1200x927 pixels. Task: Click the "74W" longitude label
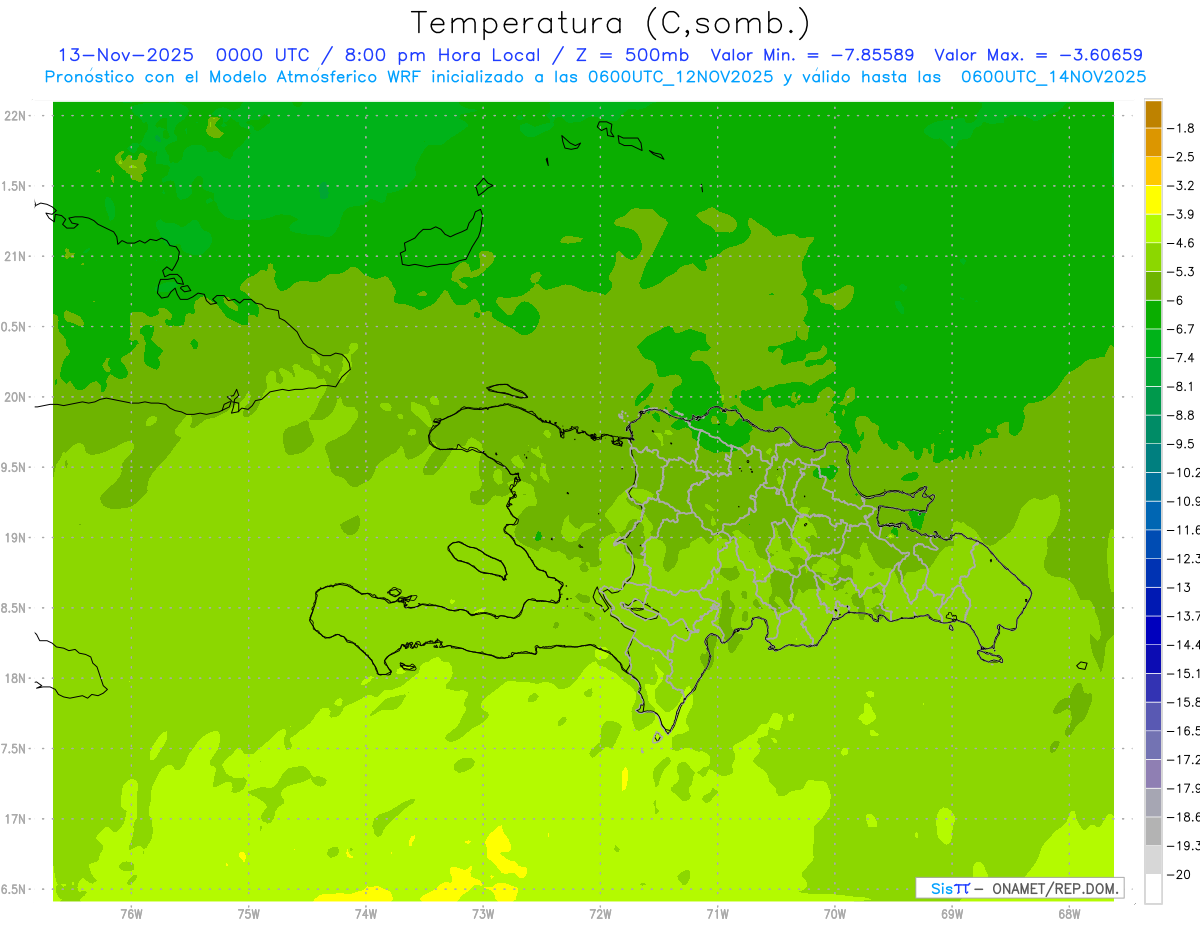coord(366,913)
